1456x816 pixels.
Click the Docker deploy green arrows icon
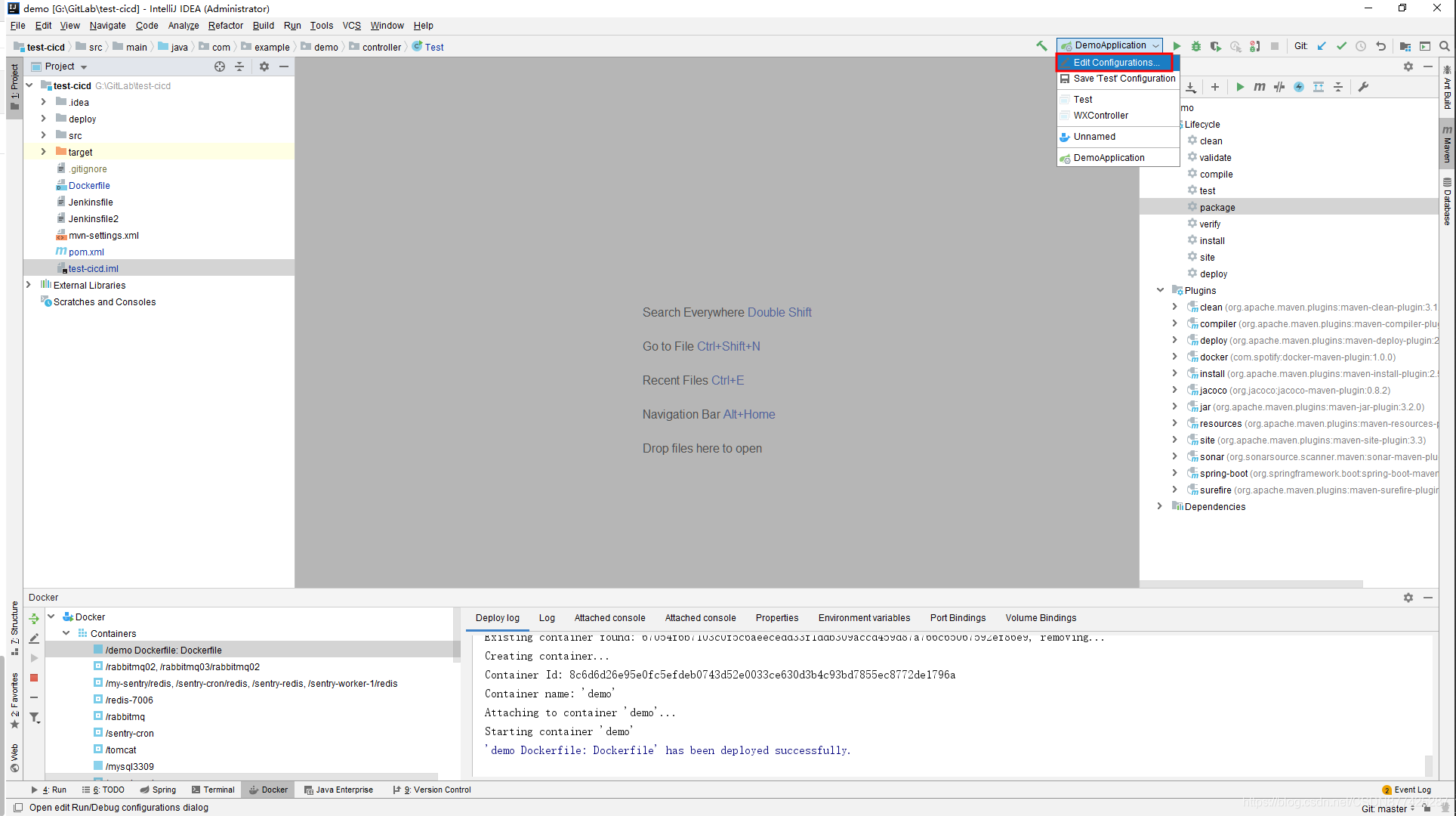34,619
